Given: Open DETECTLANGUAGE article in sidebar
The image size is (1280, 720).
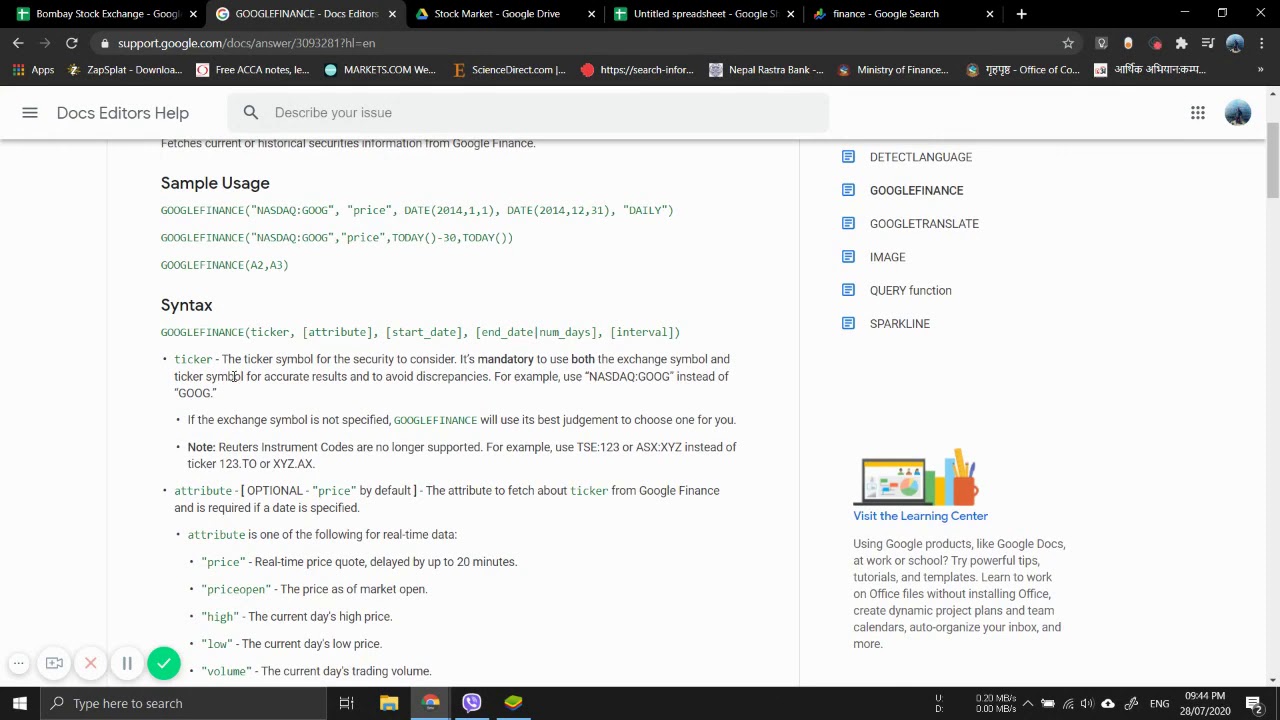Looking at the screenshot, I should pyautogui.click(x=920, y=157).
